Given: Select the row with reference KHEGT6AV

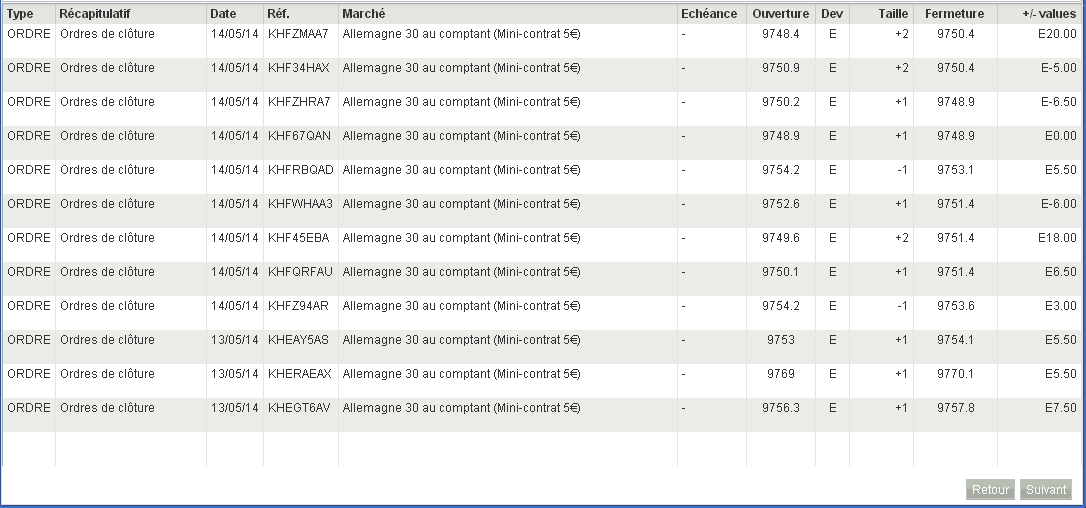Looking at the screenshot, I should pyautogui.click(x=298, y=408).
